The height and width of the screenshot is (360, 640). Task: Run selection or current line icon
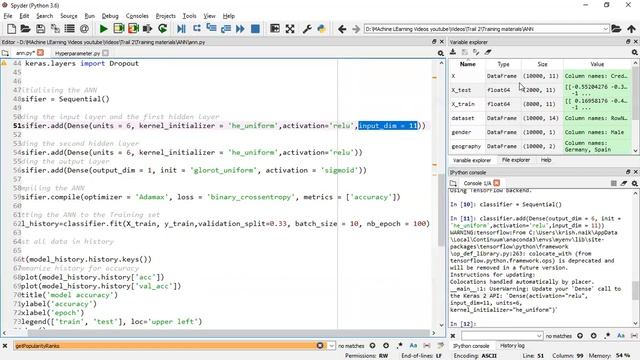point(148,29)
